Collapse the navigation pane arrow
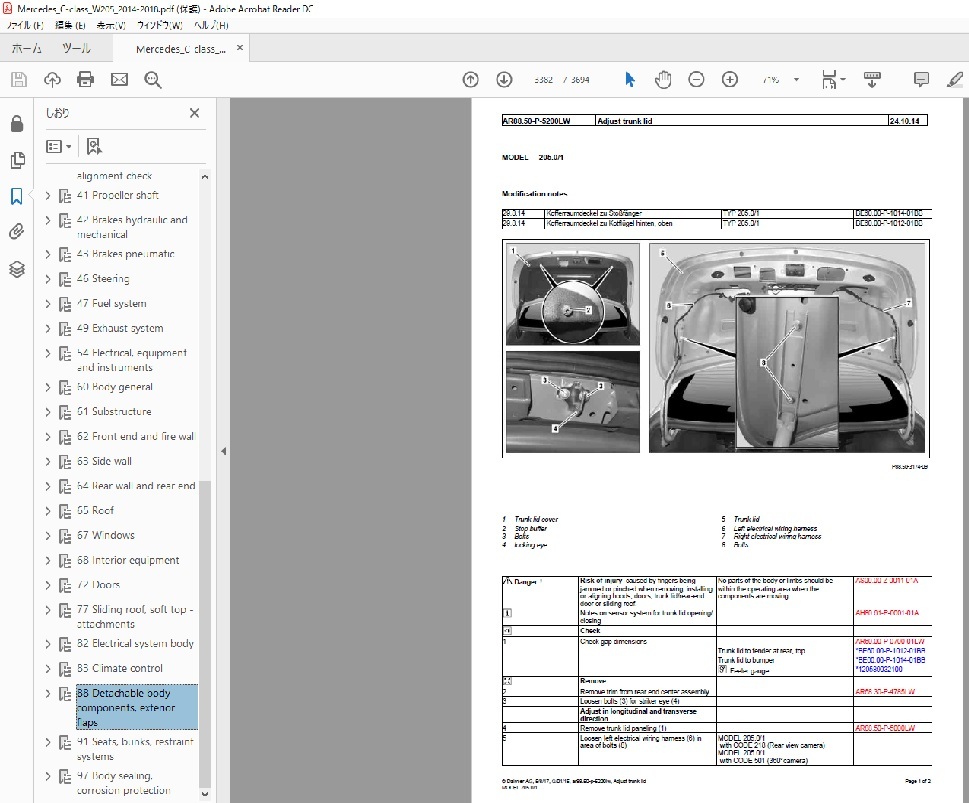The width and height of the screenshot is (969, 803). pyautogui.click(x=223, y=451)
